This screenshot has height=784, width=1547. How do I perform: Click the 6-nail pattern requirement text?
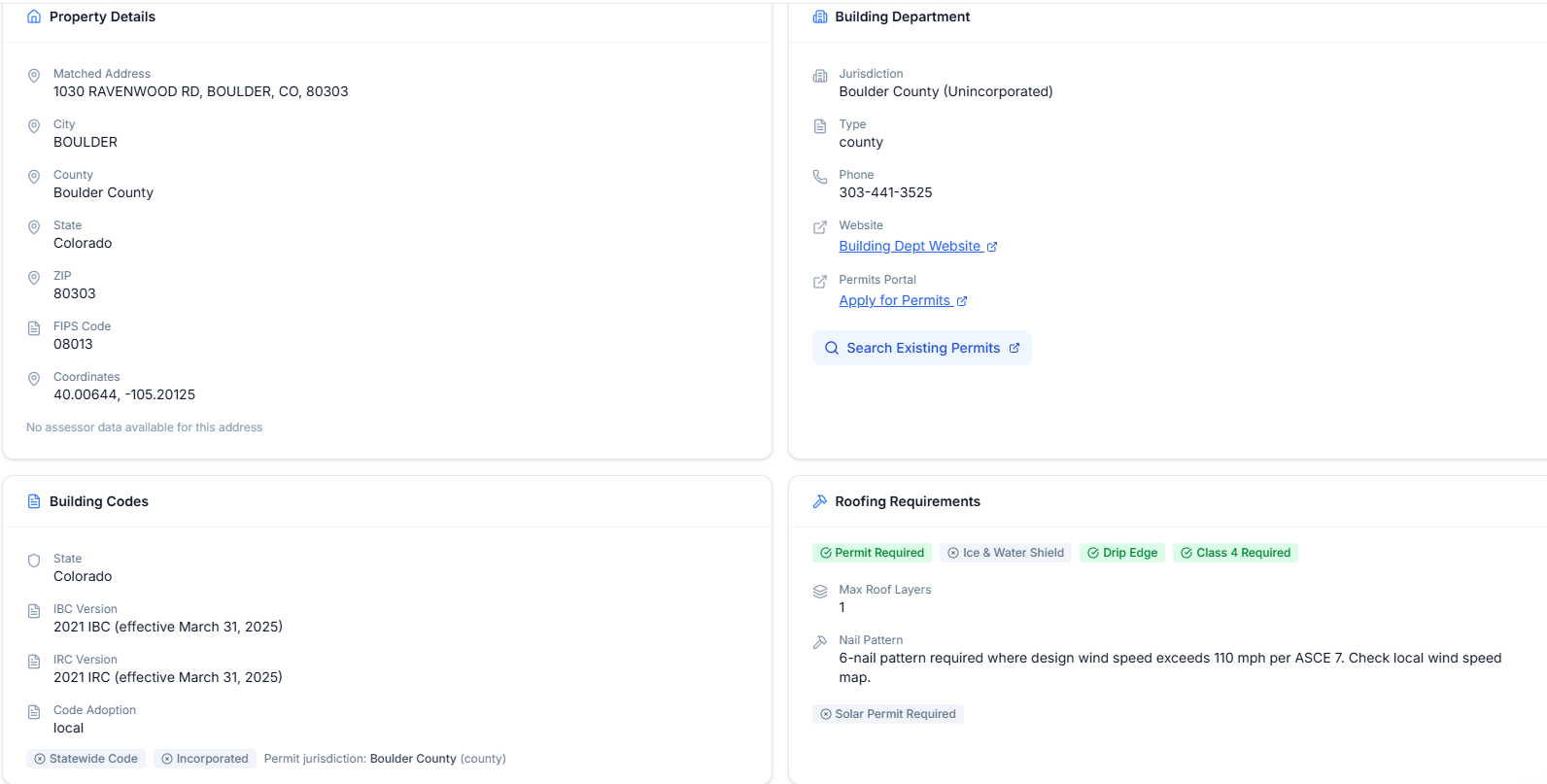click(x=1170, y=667)
